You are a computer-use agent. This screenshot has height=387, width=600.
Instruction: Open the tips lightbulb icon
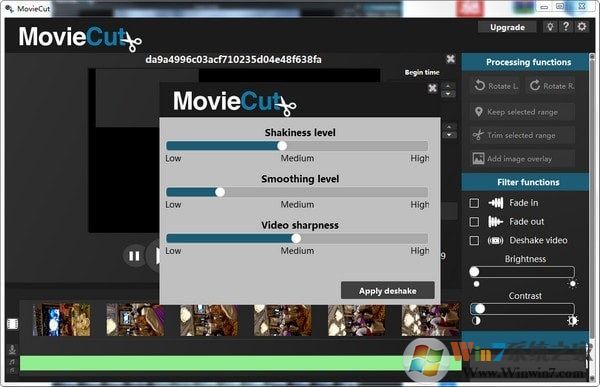point(550,27)
